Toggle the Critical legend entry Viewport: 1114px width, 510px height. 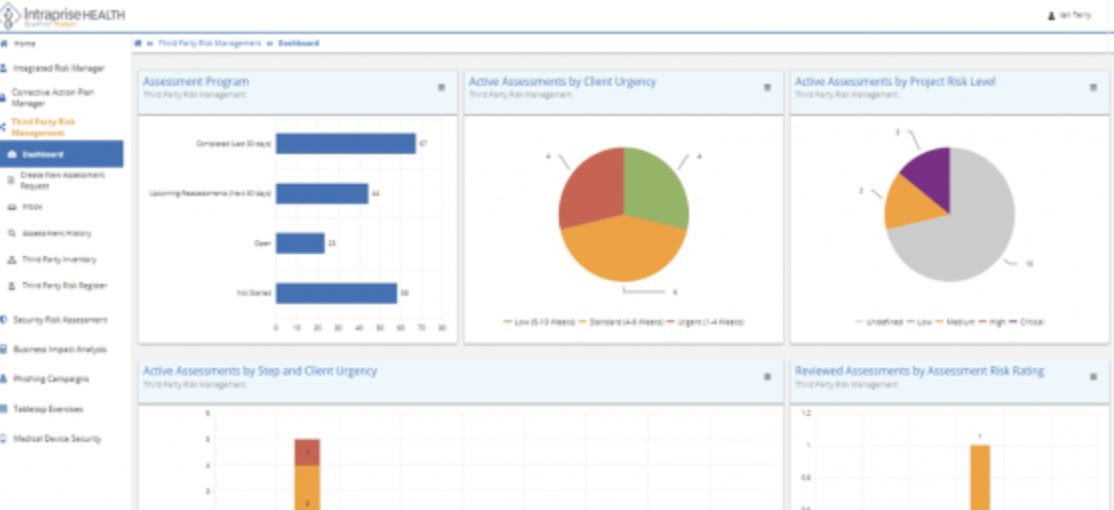1027,322
